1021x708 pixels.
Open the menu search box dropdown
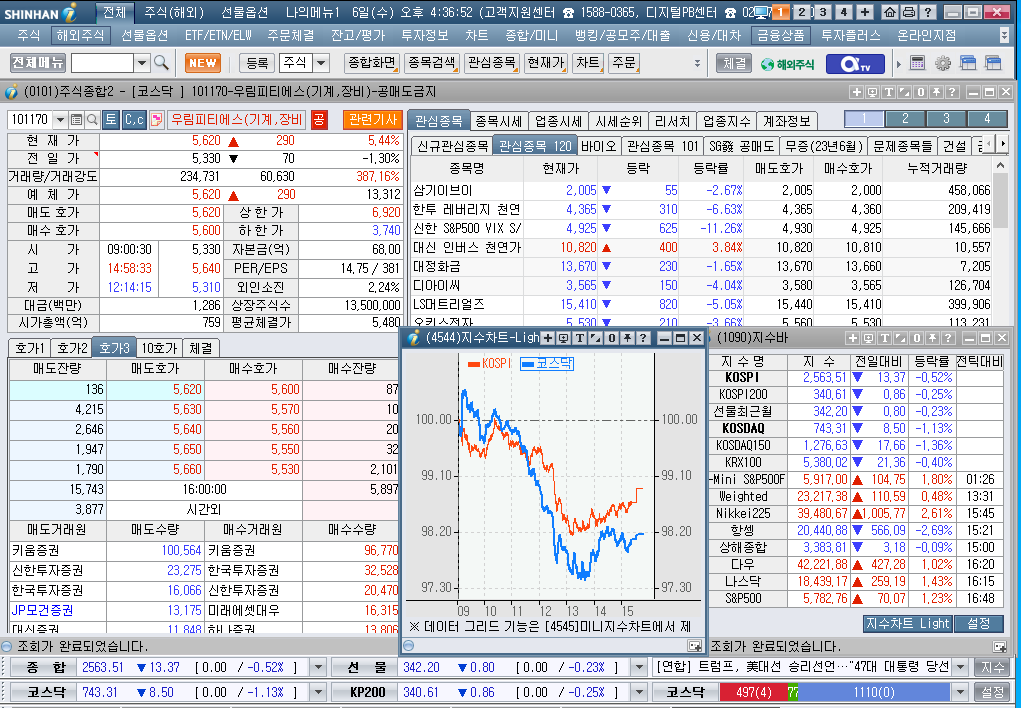click(x=142, y=63)
